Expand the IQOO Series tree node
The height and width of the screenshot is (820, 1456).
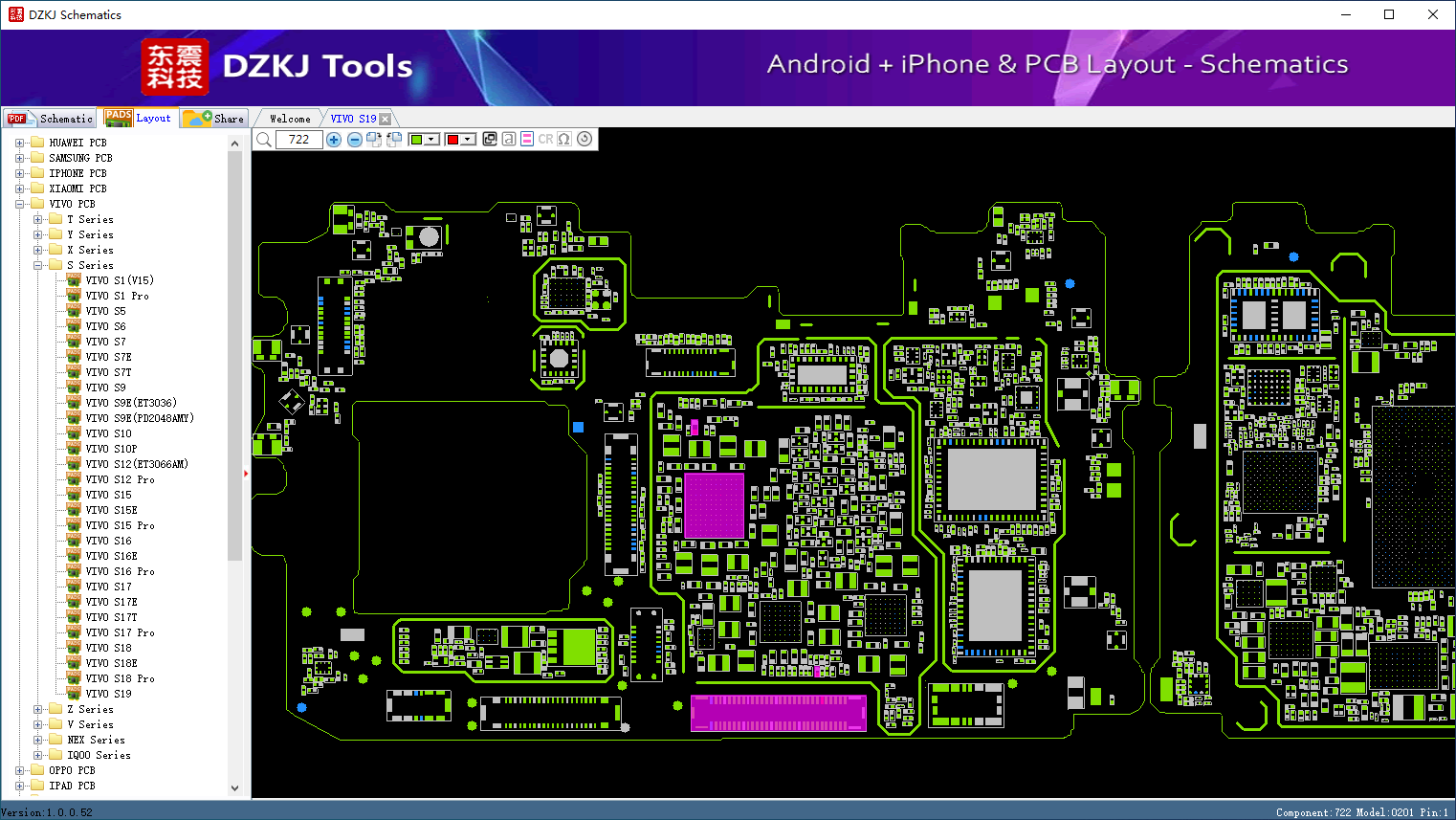click(38, 755)
